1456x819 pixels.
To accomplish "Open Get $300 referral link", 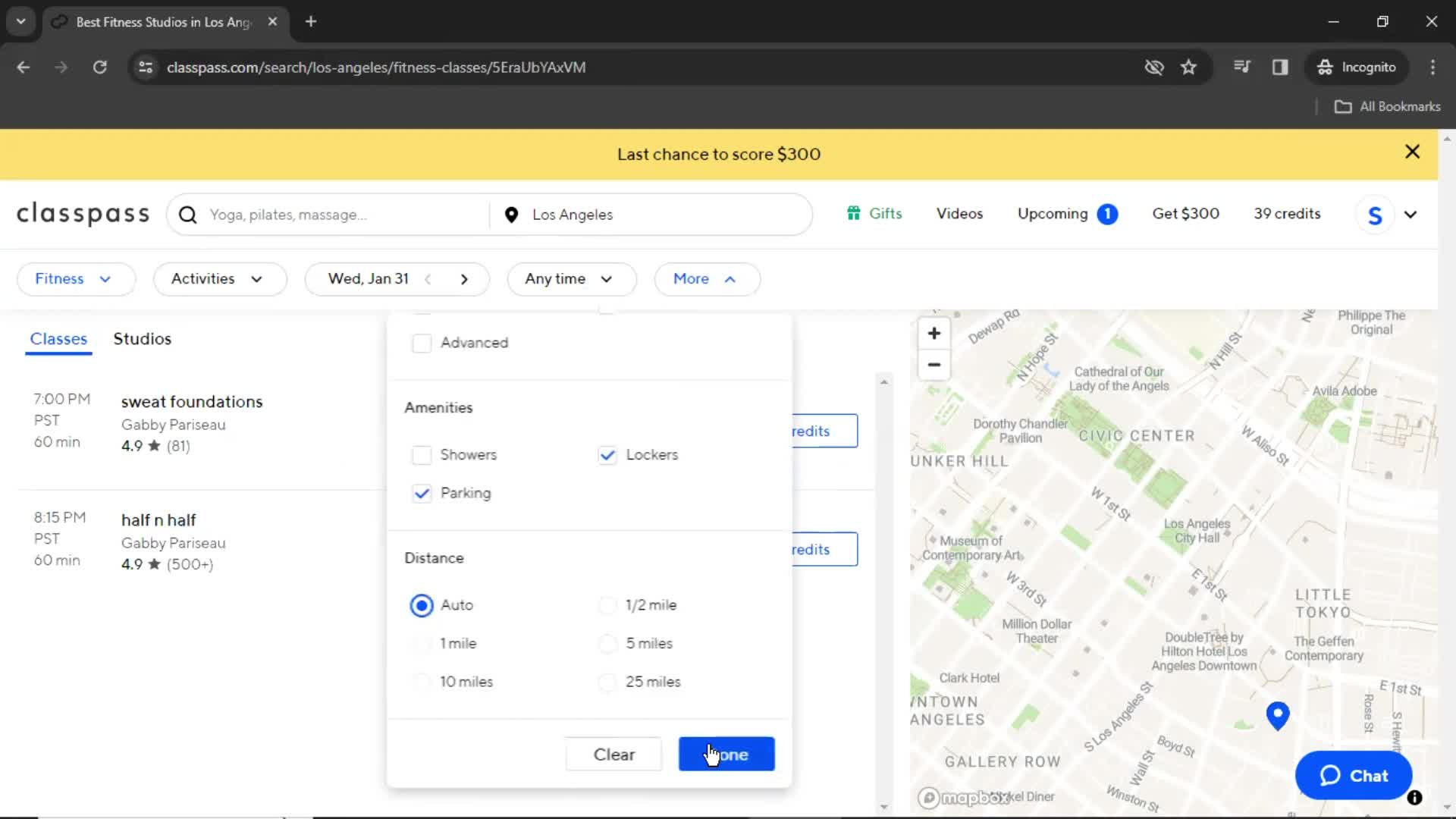I will point(1185,214).
